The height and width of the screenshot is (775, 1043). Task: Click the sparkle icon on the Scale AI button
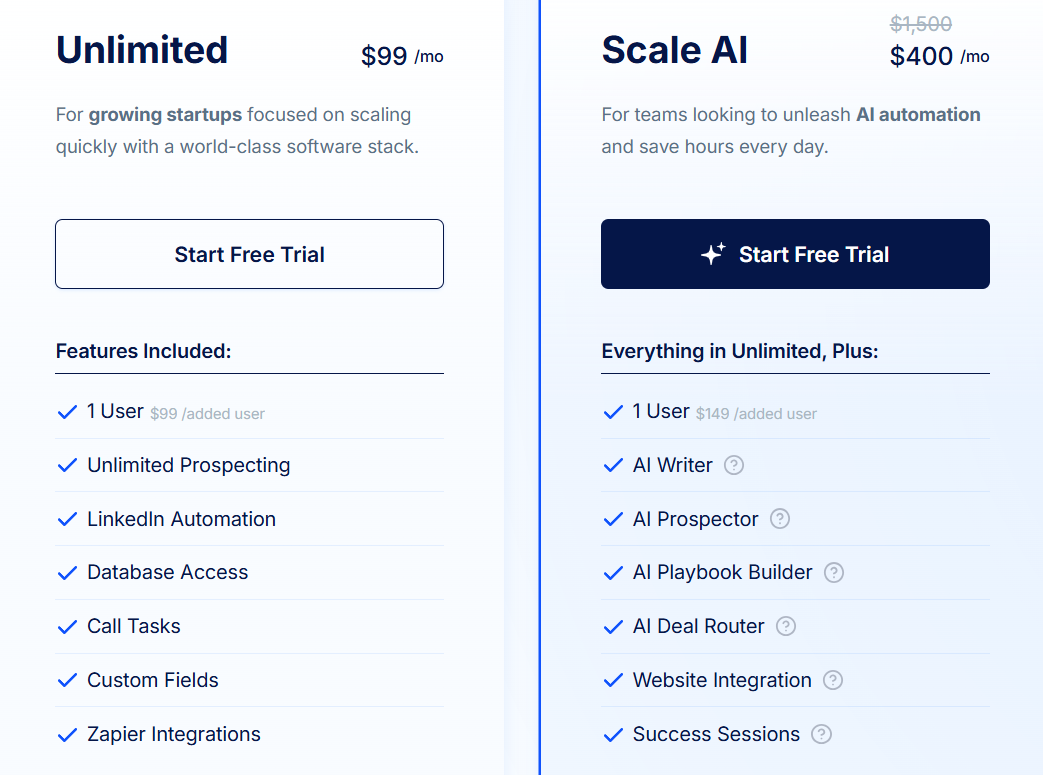point(711,254)
